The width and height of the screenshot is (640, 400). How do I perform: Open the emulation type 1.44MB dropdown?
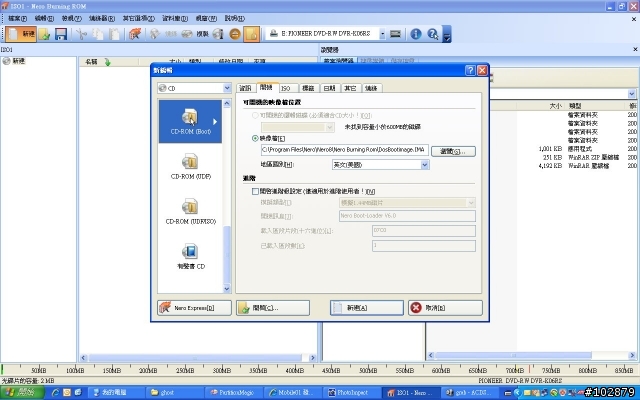(471, 202)
